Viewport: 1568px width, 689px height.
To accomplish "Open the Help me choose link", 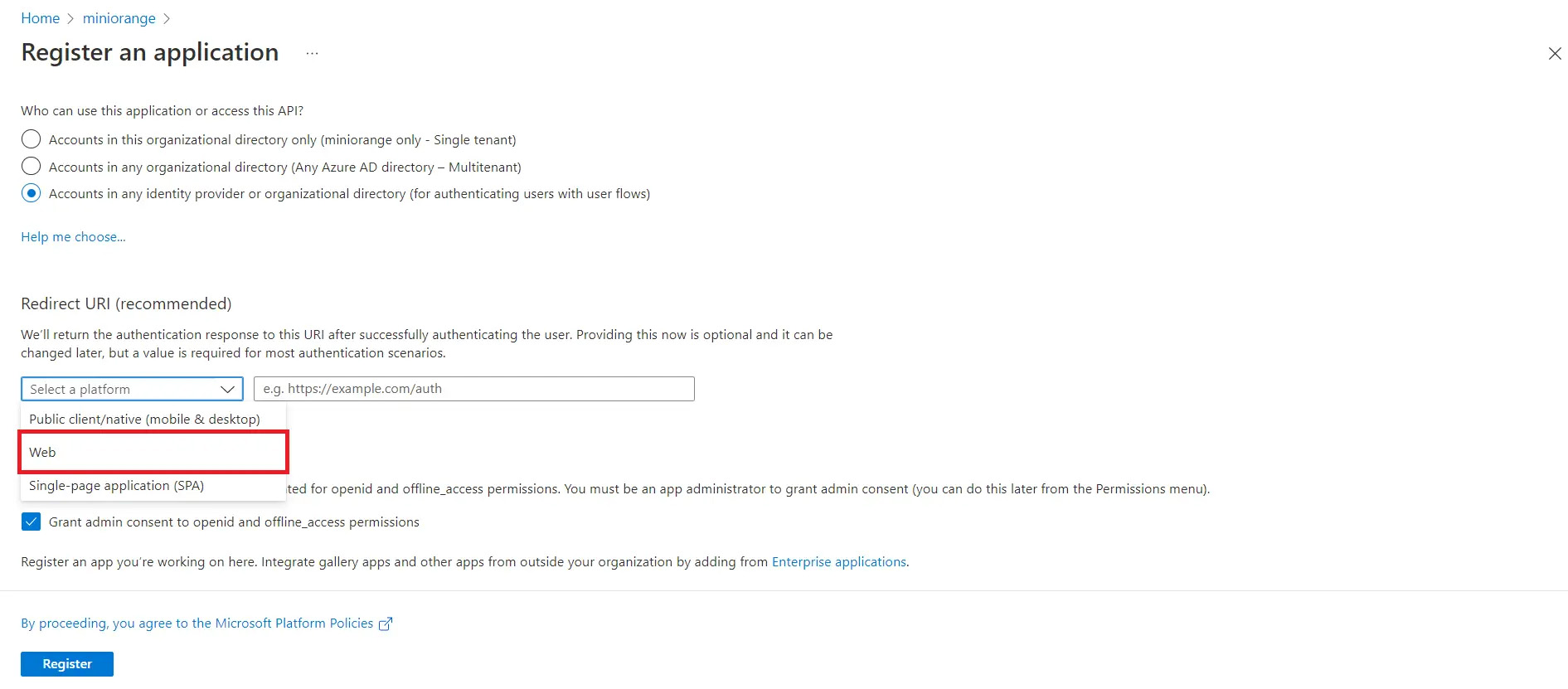I will click(73, 236).
